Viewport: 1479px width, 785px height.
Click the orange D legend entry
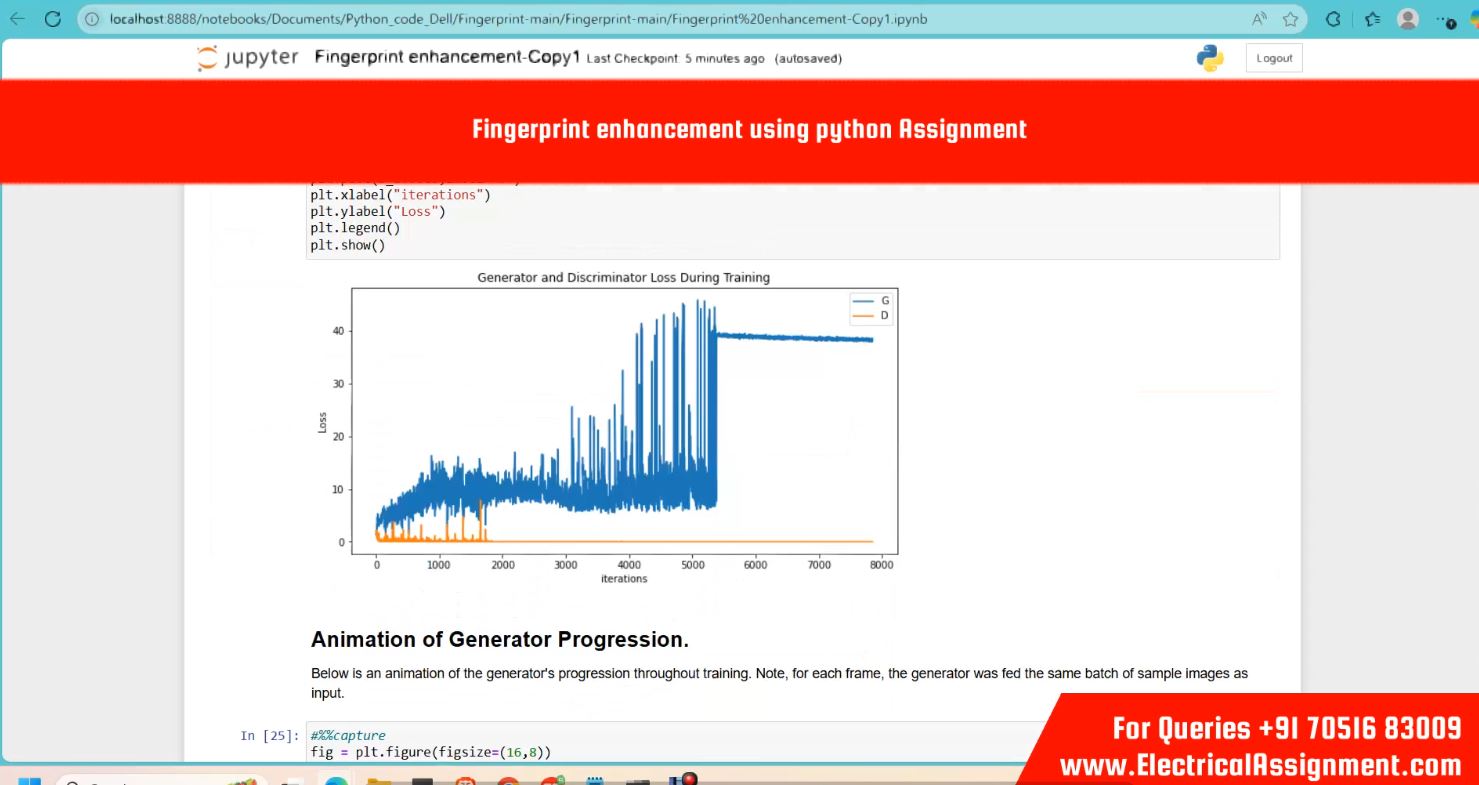[870, 316]
